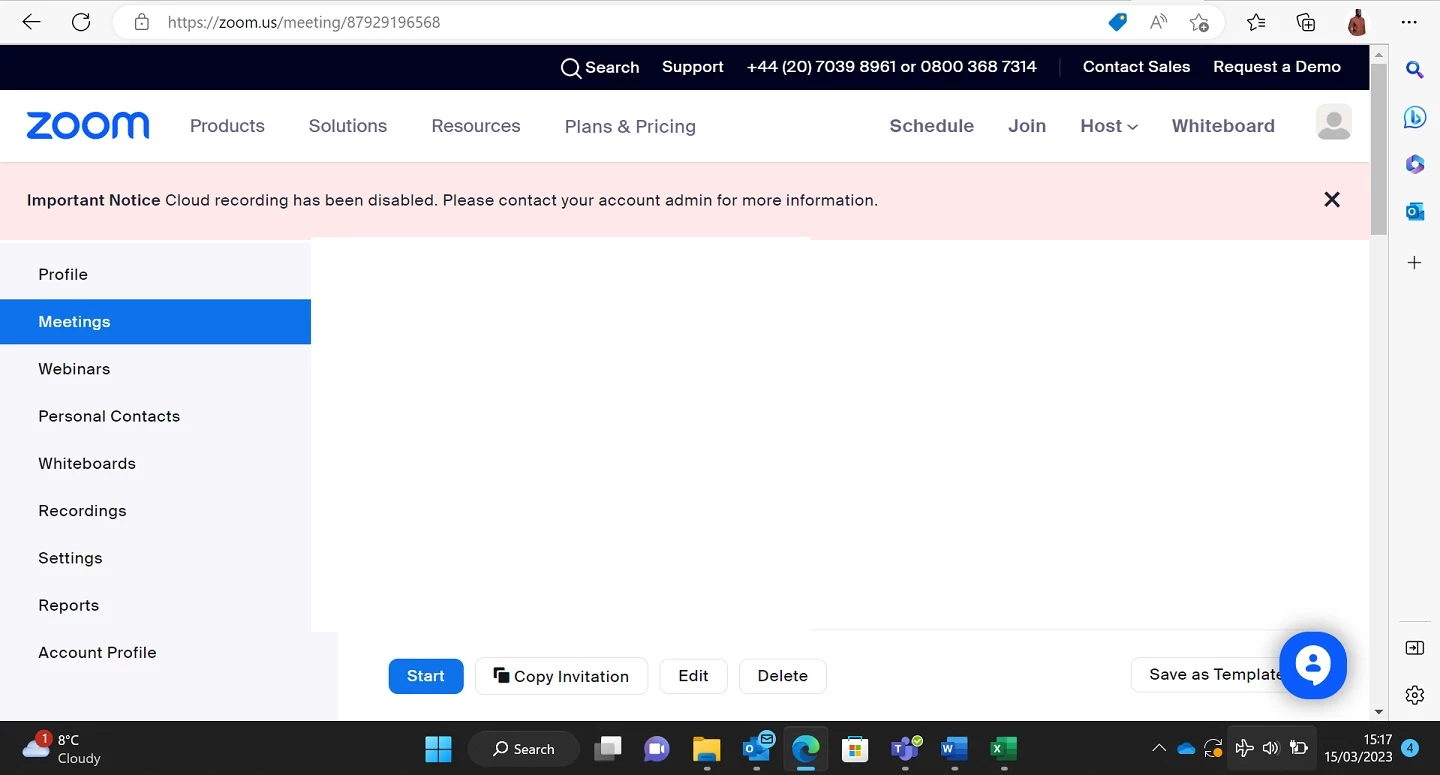Select Meetings in the sidebar
Image resolution: width=1440 pixels, height=775 pixels.
[155, 322]
